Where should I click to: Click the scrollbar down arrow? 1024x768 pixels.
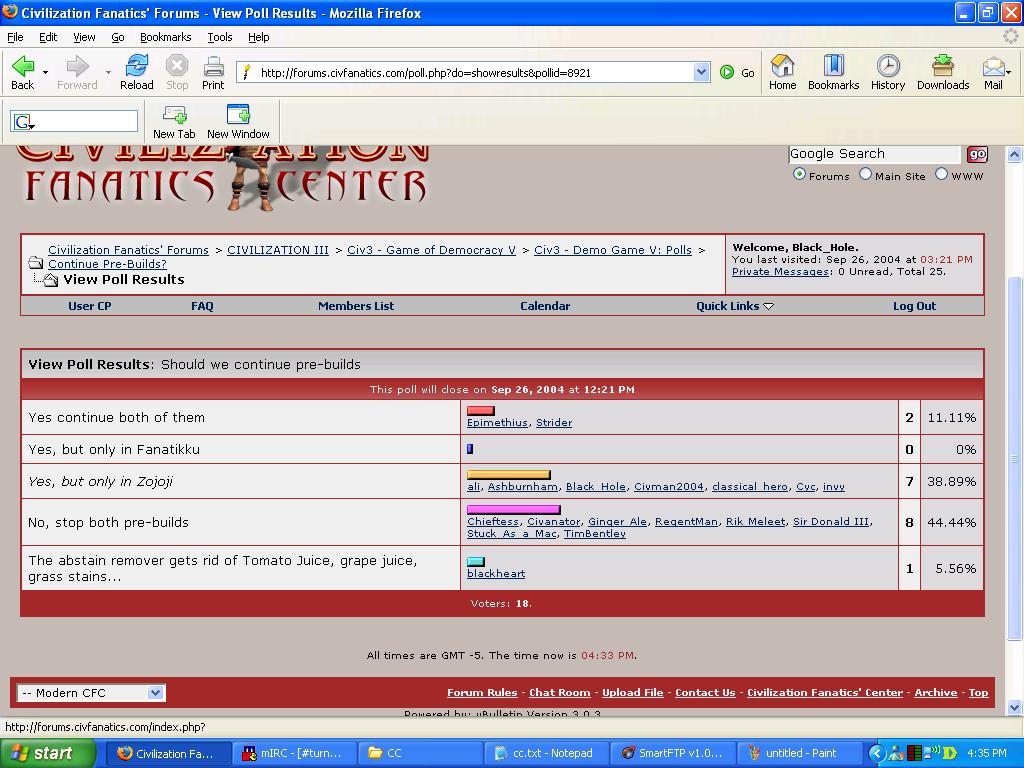(x=1014, y=707)
